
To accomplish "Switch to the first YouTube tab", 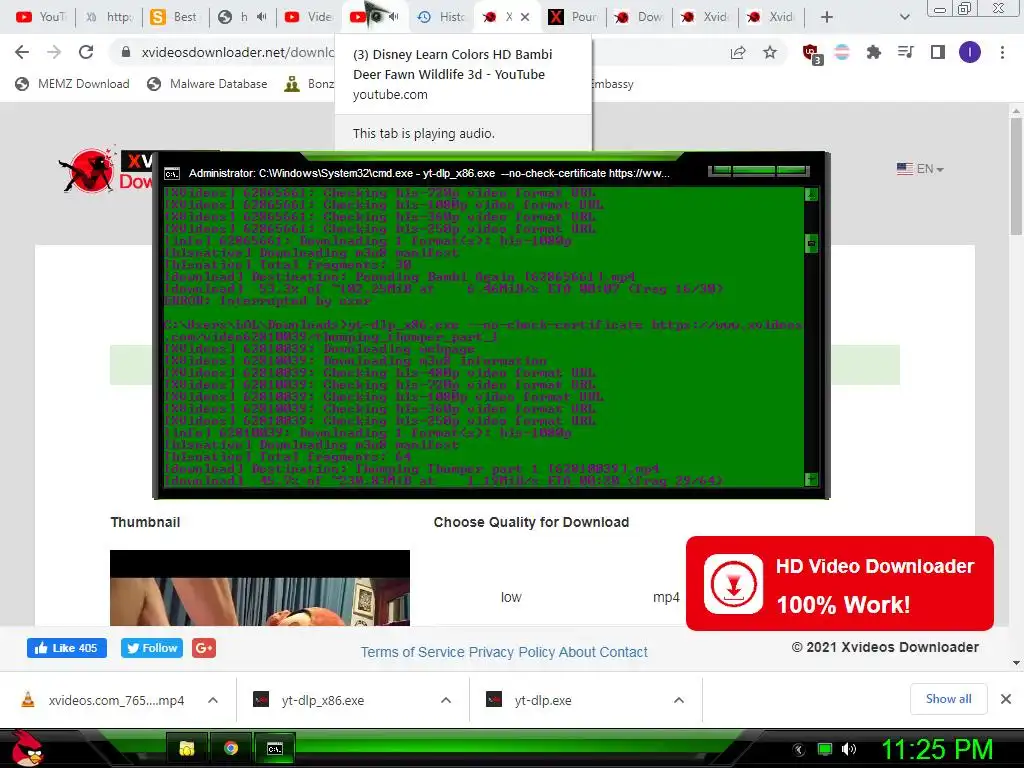I will pos(40,17).
